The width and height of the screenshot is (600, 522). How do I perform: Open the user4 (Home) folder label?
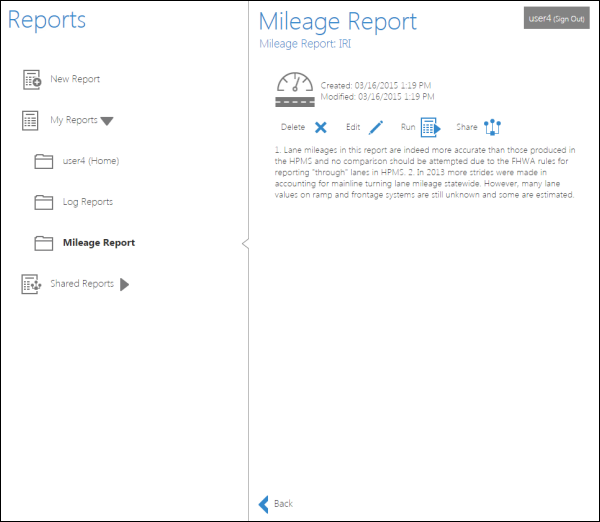point(89,161)
